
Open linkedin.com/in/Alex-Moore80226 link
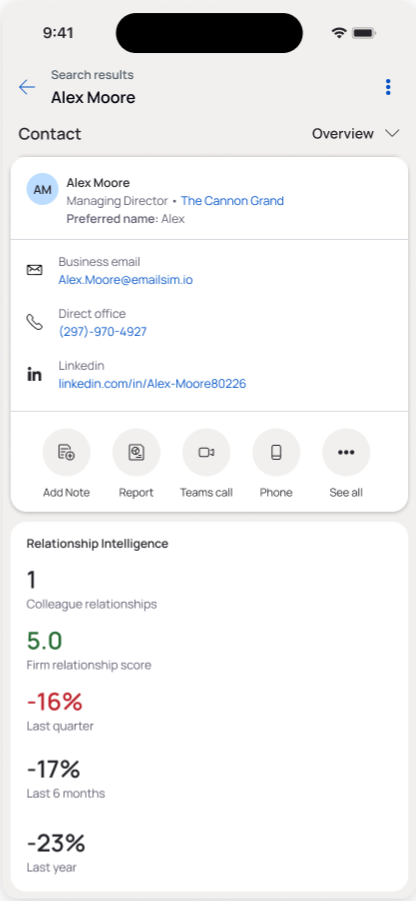click(152, 383)
